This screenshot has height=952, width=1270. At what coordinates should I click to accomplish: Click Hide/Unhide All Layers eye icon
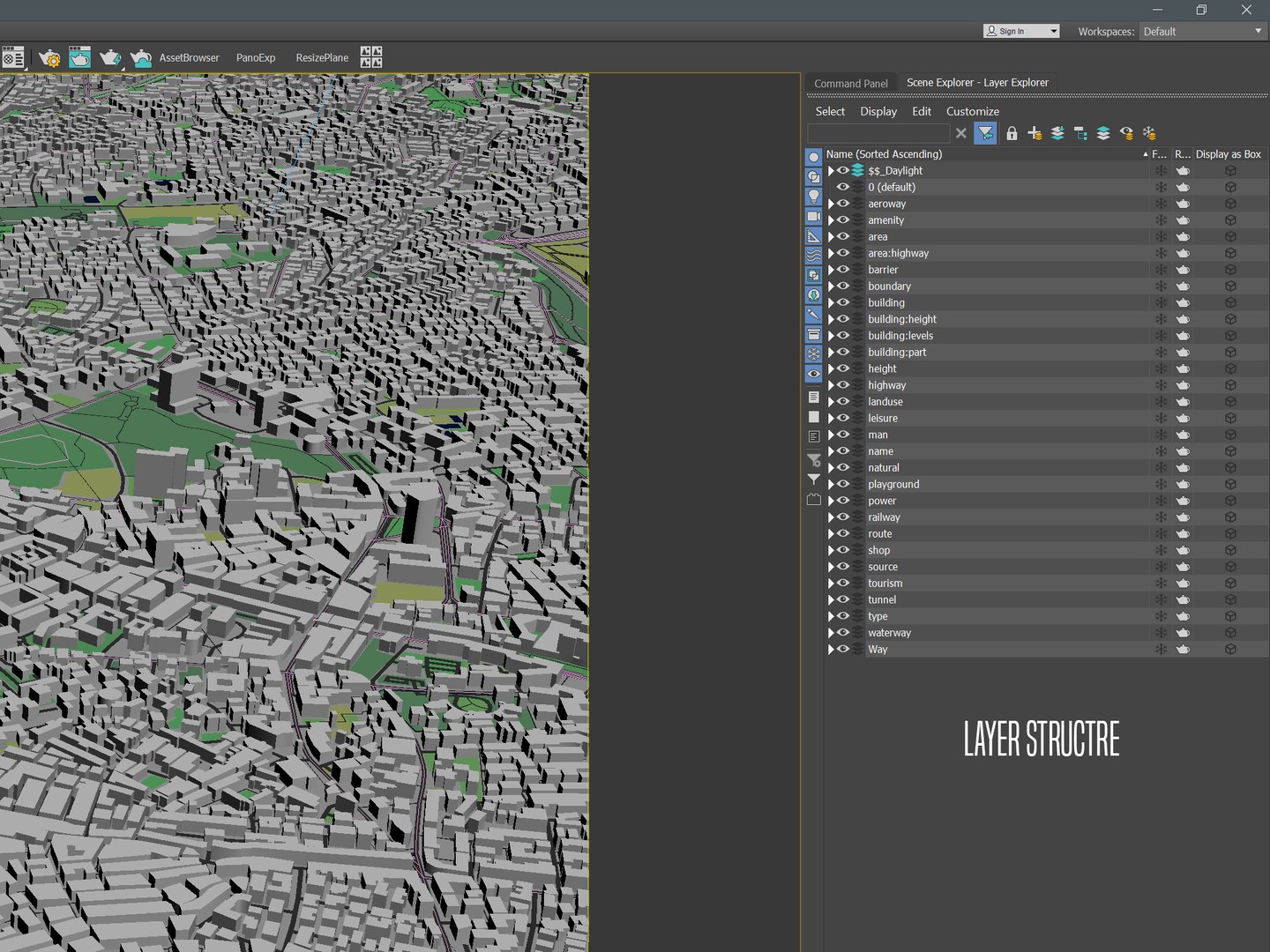[1126, 133]
